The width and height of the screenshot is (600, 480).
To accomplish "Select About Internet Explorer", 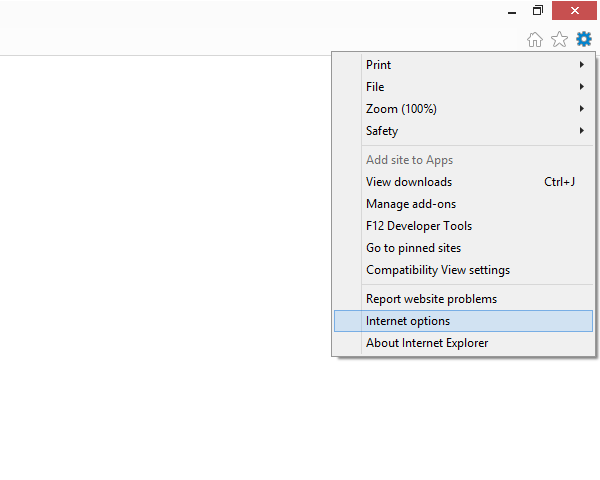I will 427,343.
